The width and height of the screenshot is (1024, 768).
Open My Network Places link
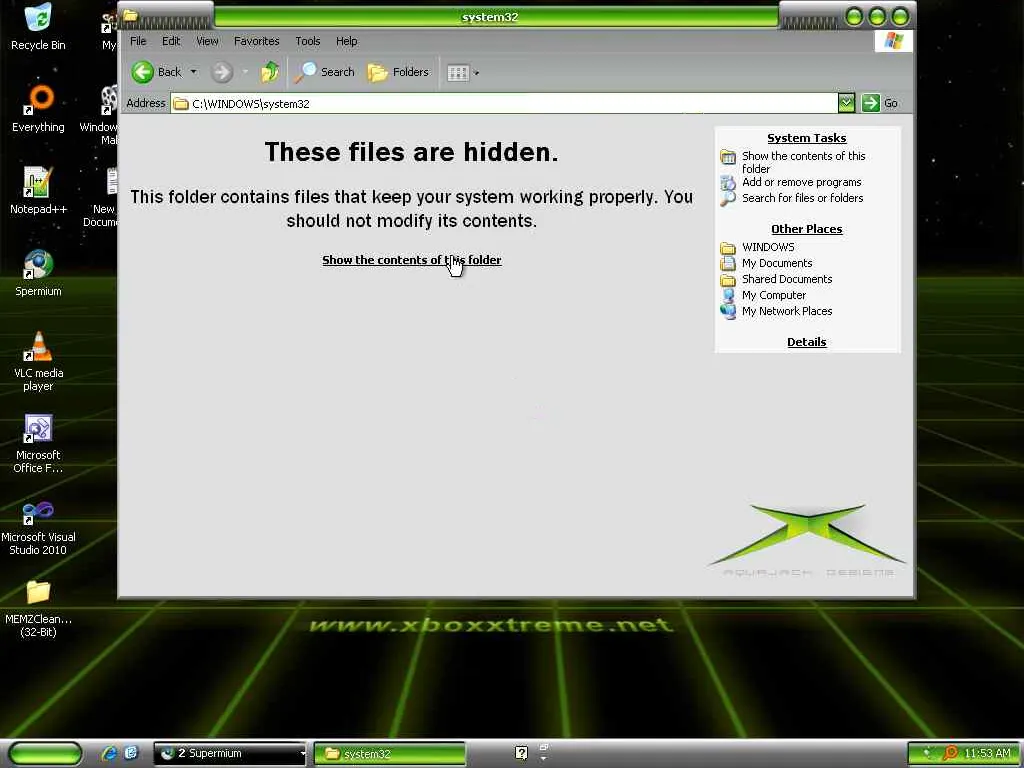point(787,311)
